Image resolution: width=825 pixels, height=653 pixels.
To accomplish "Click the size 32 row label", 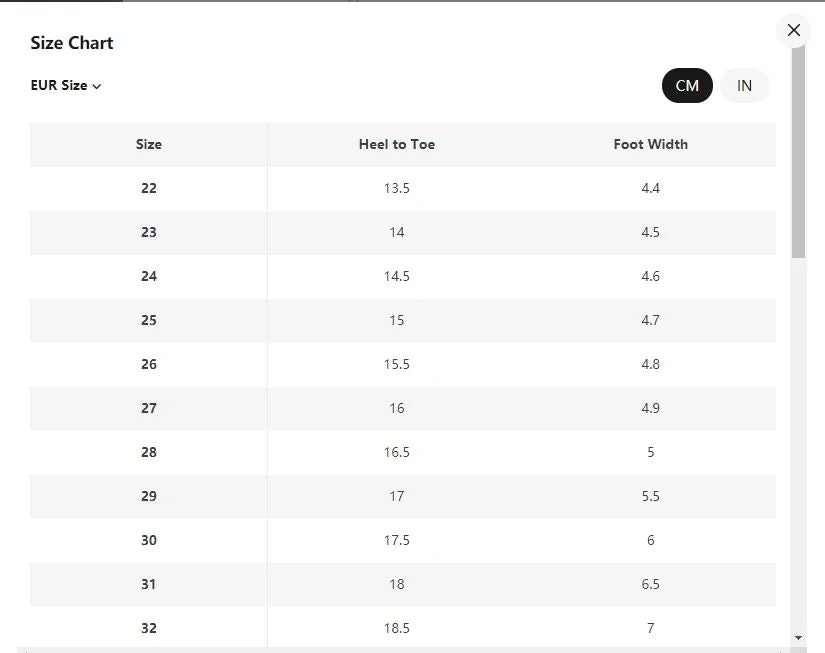I will tap(148, 628).
